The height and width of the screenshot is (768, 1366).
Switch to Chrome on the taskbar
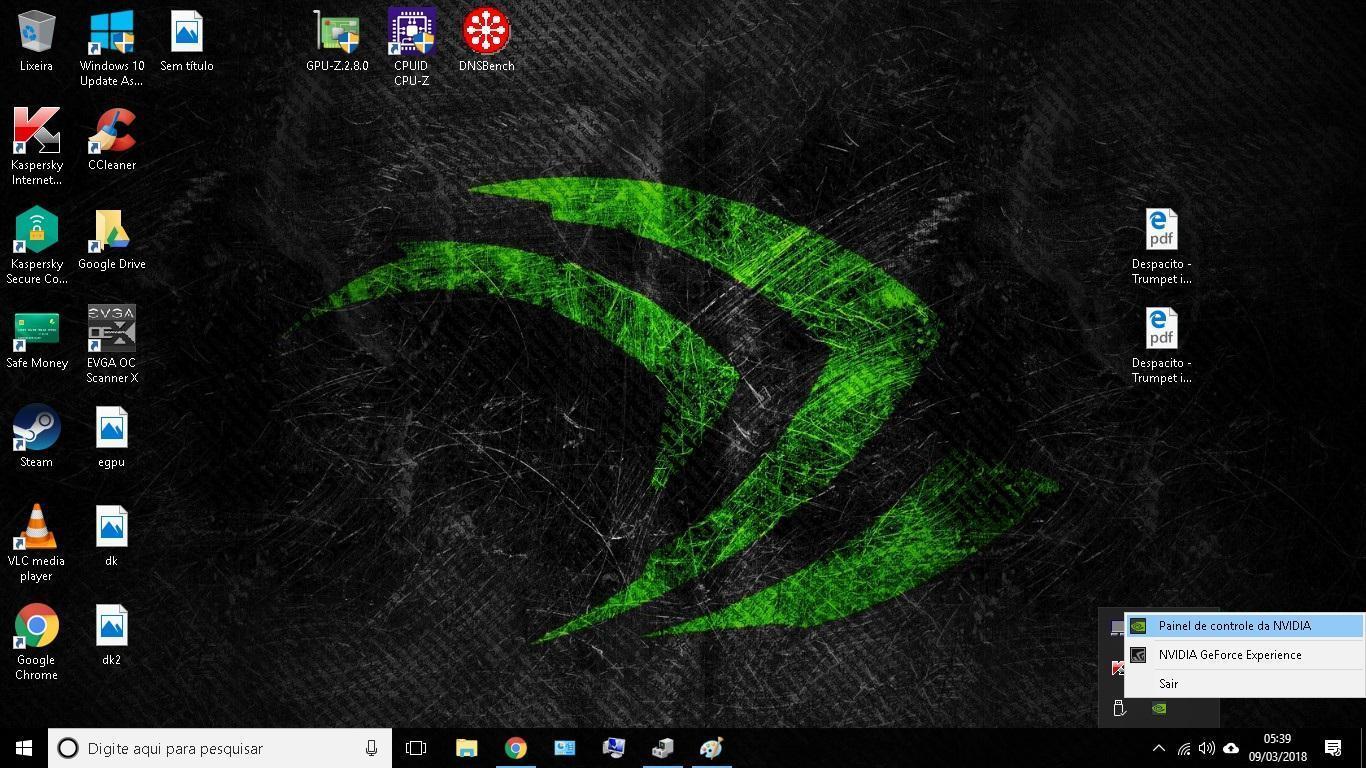pos(516,748)
